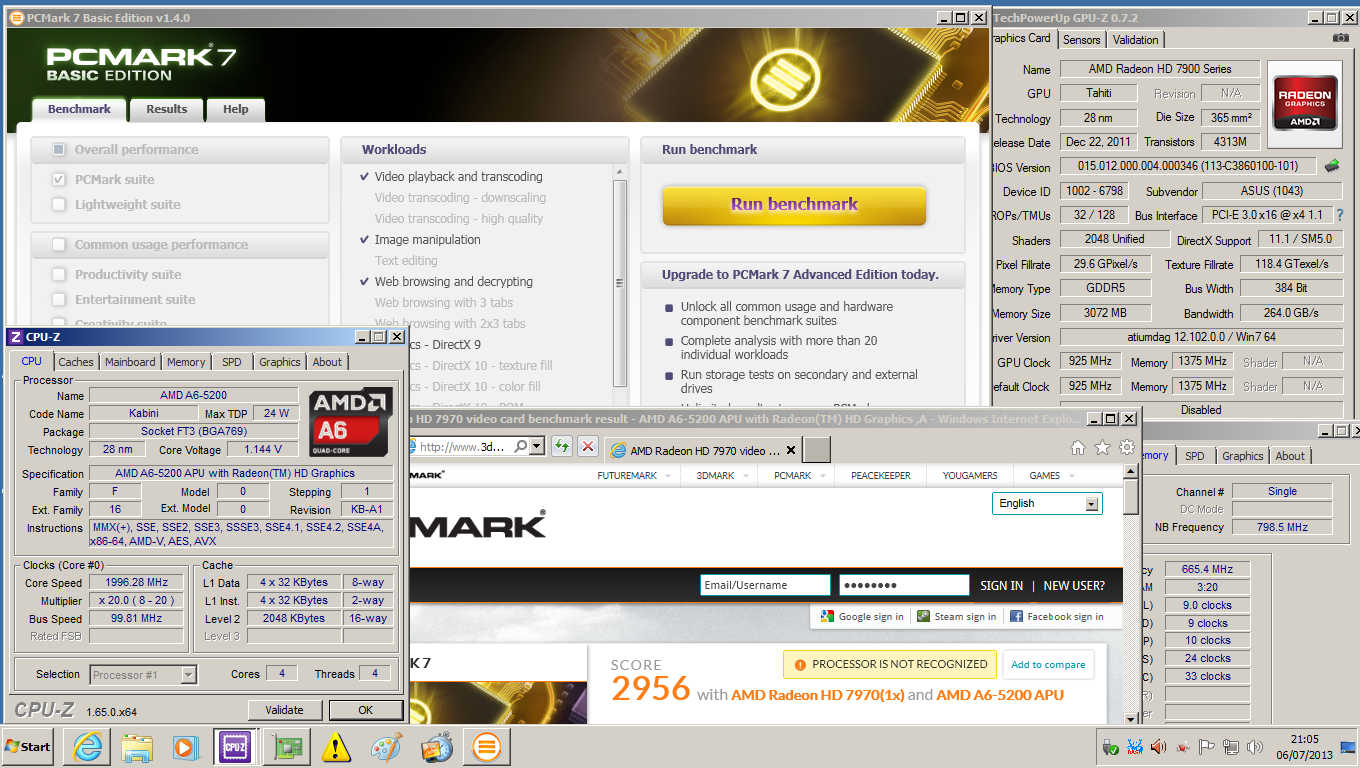Click the Add to compare button

click(1048, 665)
